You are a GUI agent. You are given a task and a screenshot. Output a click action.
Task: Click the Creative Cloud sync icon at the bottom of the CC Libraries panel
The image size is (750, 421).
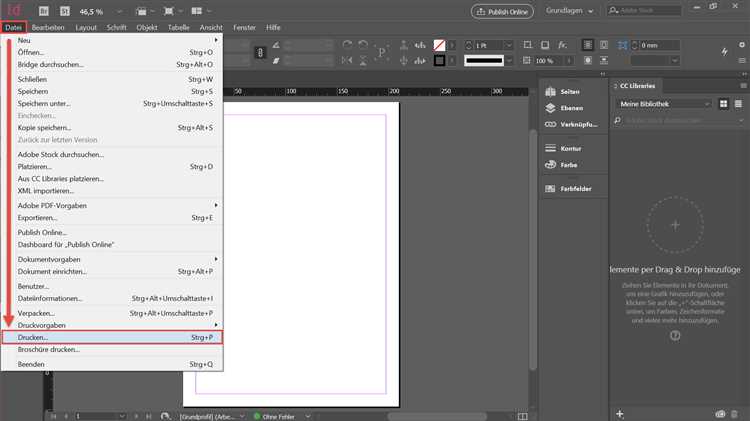(720, 414)
